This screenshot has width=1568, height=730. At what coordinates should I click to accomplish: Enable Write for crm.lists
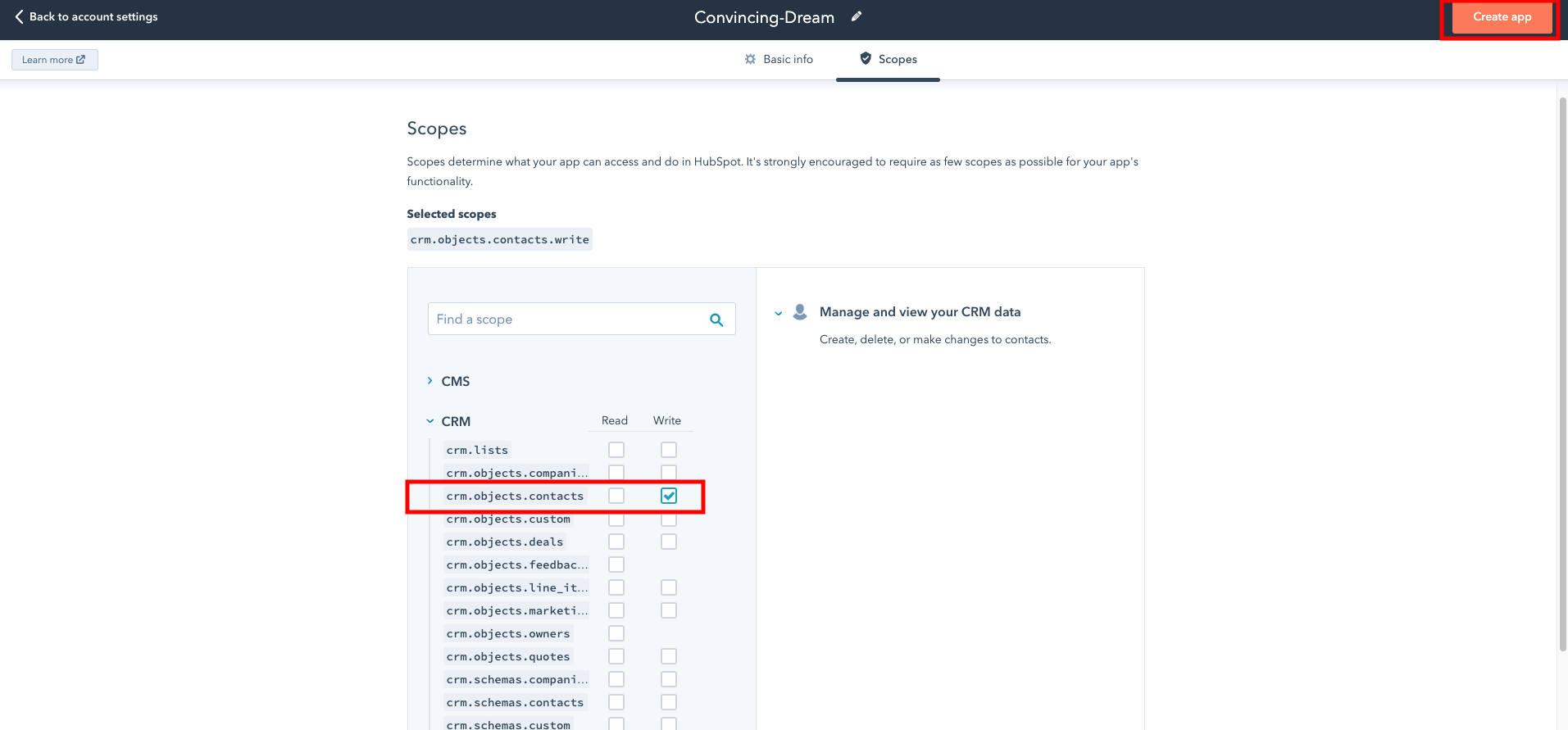[669, 450]
